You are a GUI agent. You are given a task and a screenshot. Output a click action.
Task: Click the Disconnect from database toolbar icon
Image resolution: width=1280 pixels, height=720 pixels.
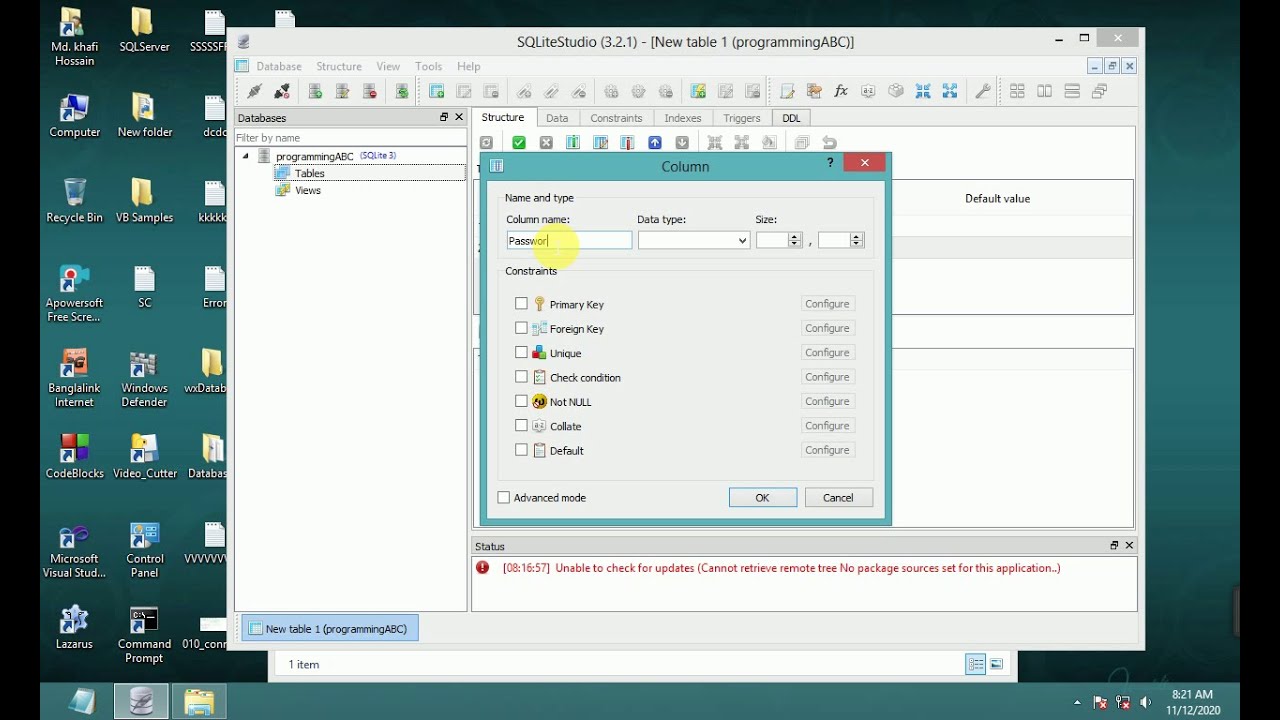(x=282, y=91)
